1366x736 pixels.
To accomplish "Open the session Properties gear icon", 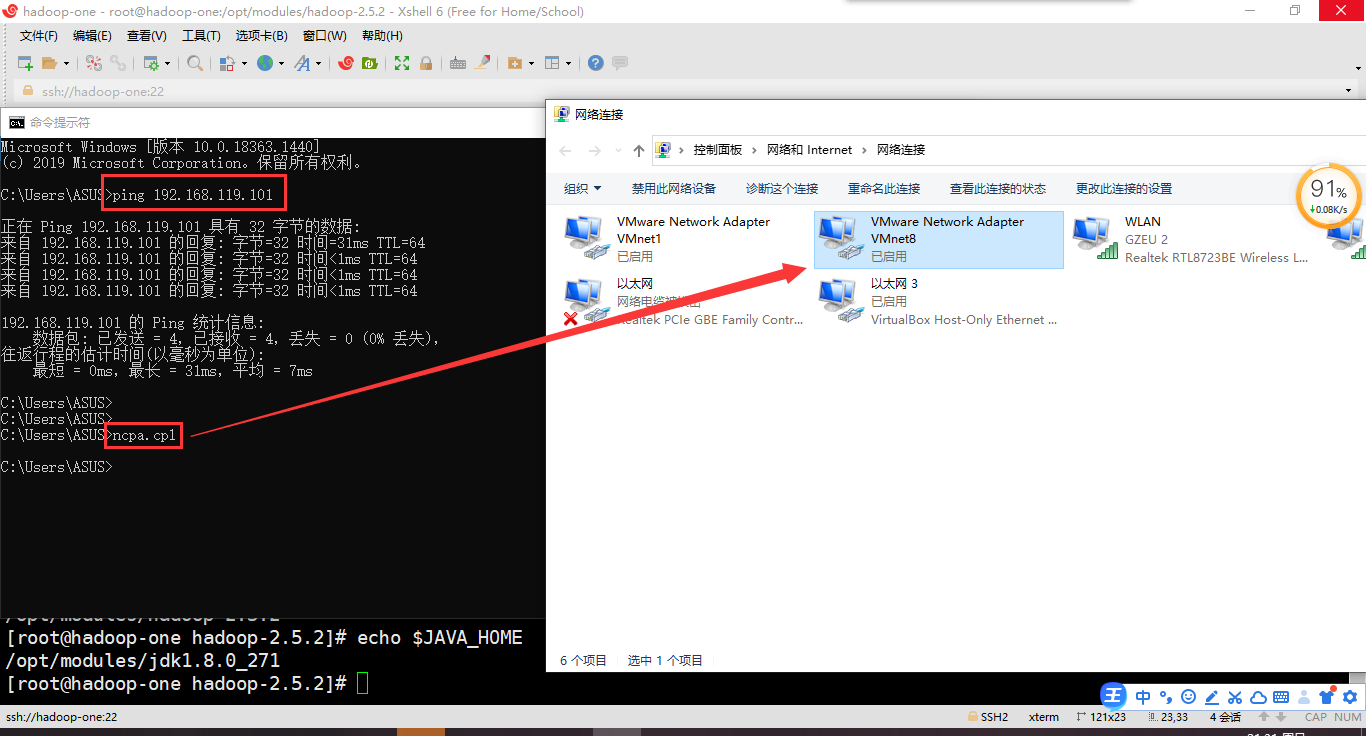I will tap(151, 63).
